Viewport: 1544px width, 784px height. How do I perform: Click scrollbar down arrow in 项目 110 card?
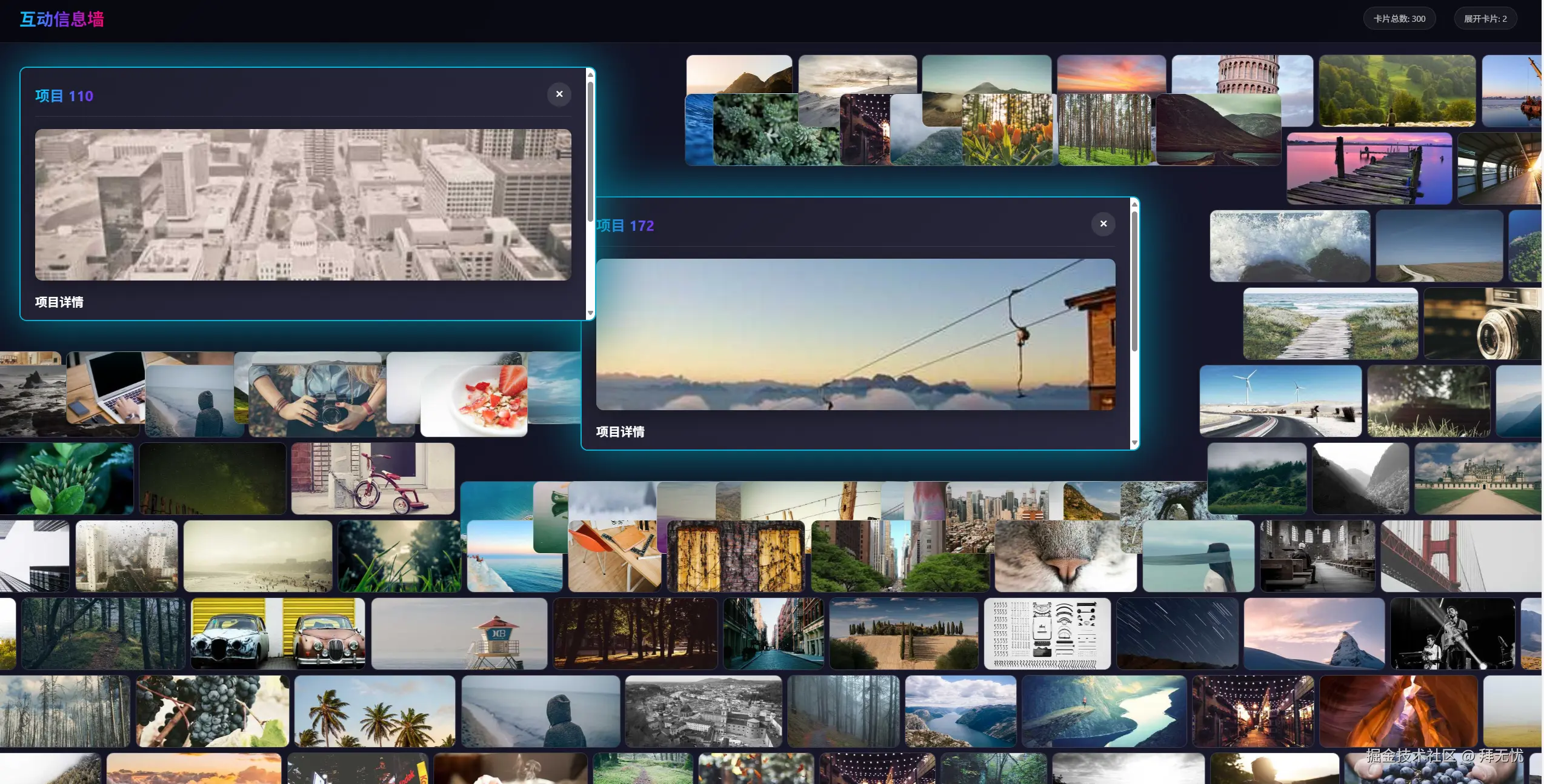click(590, 313)
